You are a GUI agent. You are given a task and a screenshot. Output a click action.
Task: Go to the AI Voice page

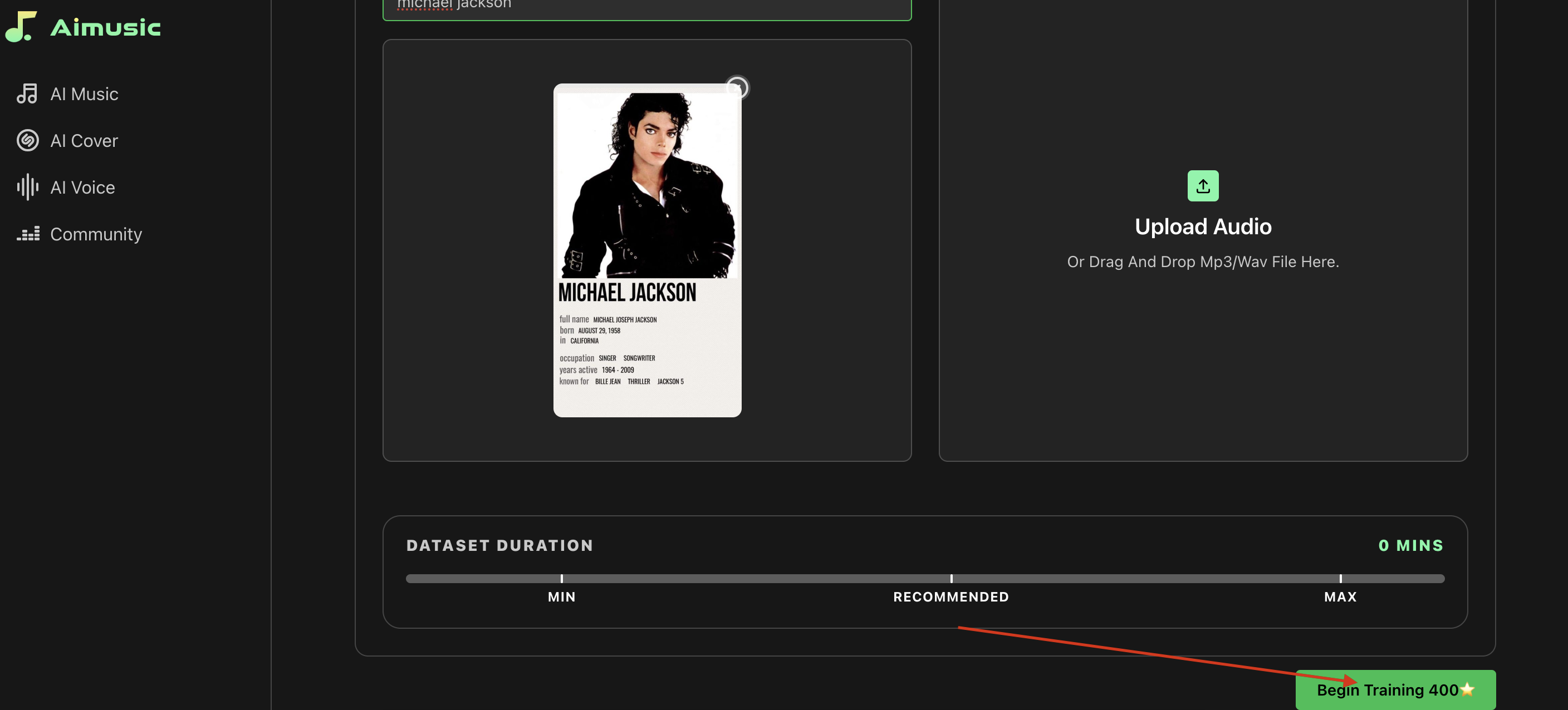tap(82, 188)
